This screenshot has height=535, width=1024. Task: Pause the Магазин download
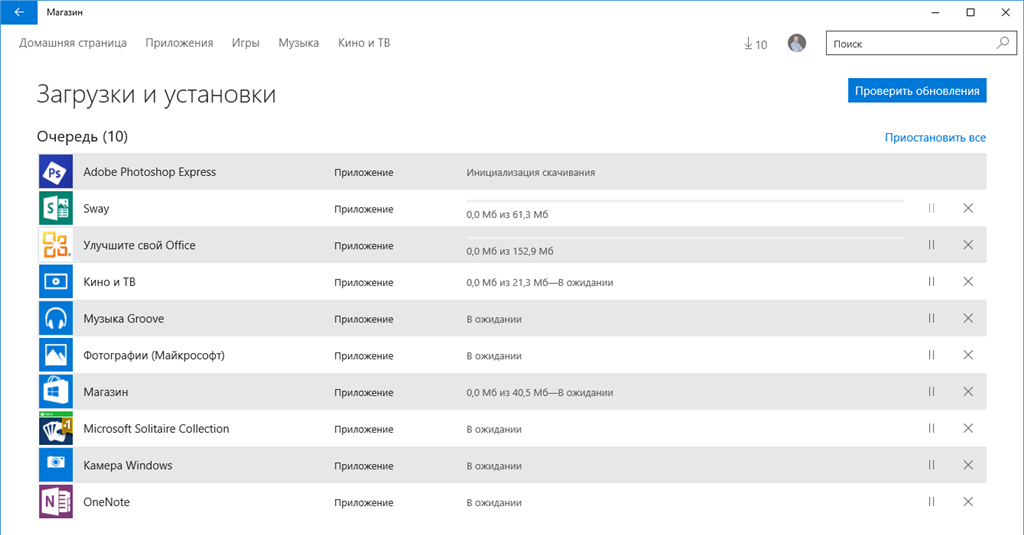931,391
